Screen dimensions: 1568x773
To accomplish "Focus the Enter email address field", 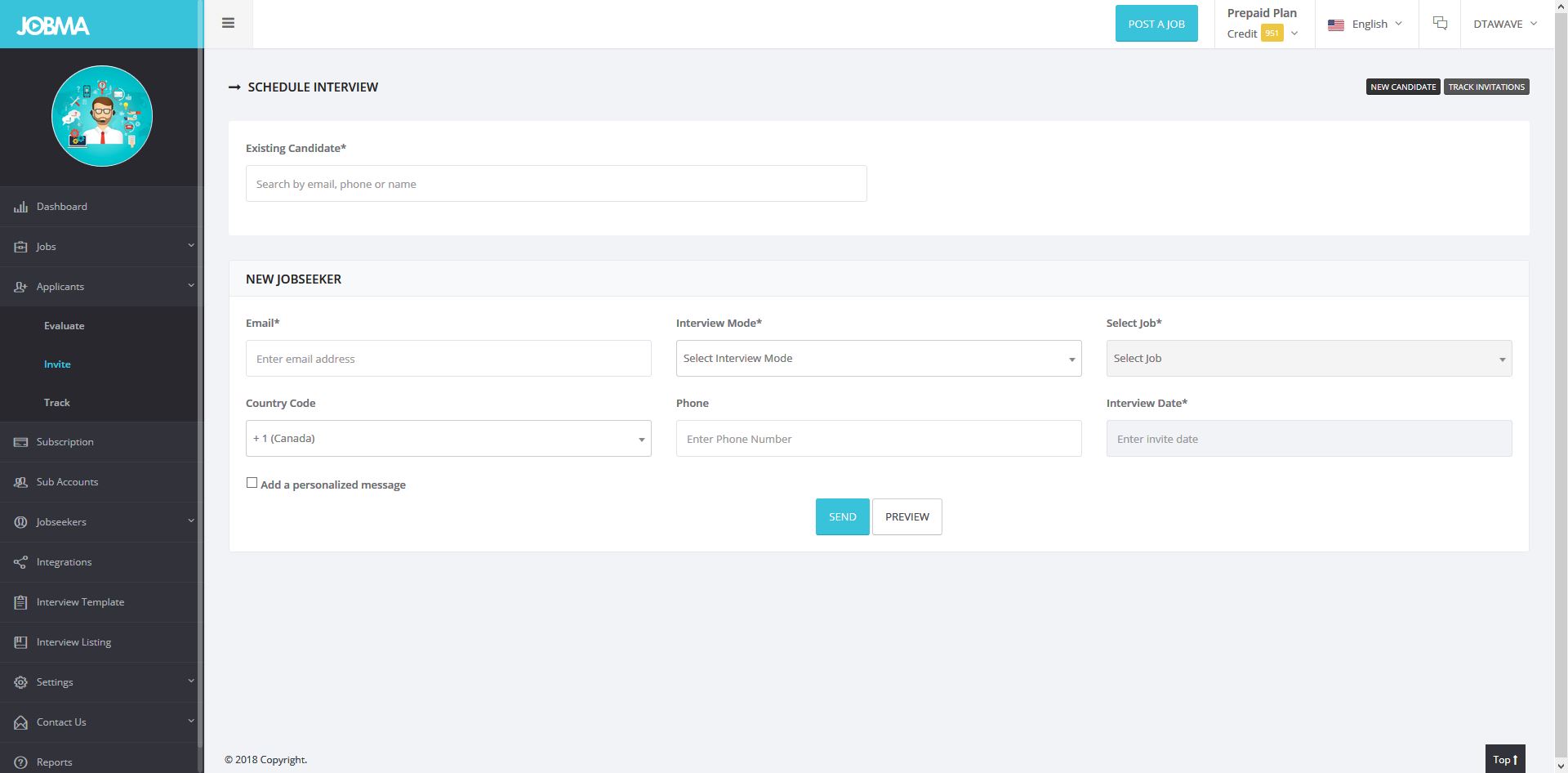I will (x=448, y=359).
